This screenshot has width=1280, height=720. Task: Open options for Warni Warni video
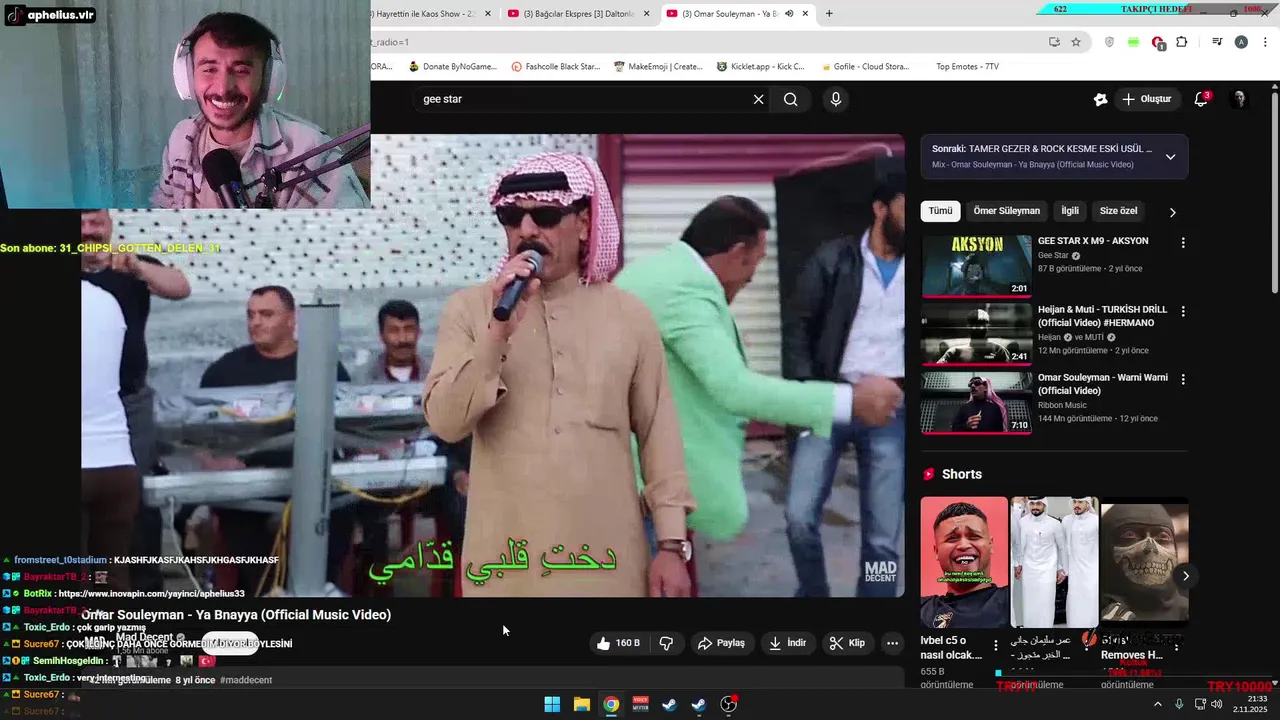coord(1183,379)
